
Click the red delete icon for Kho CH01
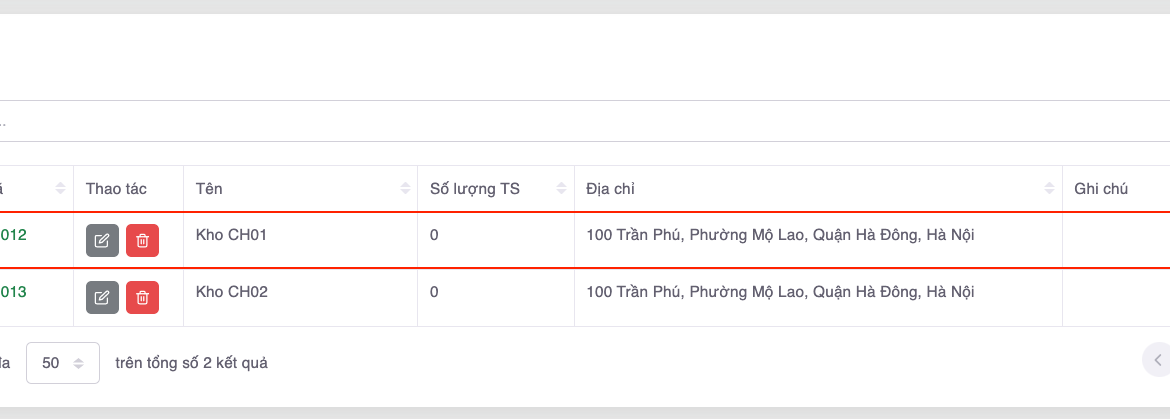(142, 241)
